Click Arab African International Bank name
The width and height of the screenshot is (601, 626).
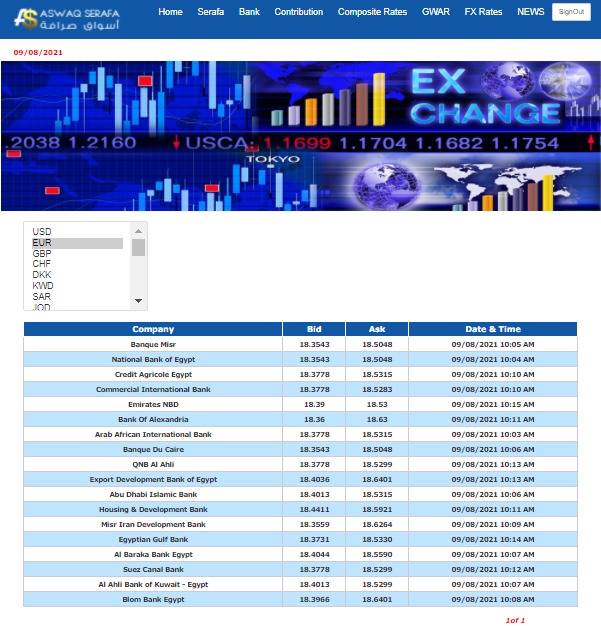tap(153, 434)
